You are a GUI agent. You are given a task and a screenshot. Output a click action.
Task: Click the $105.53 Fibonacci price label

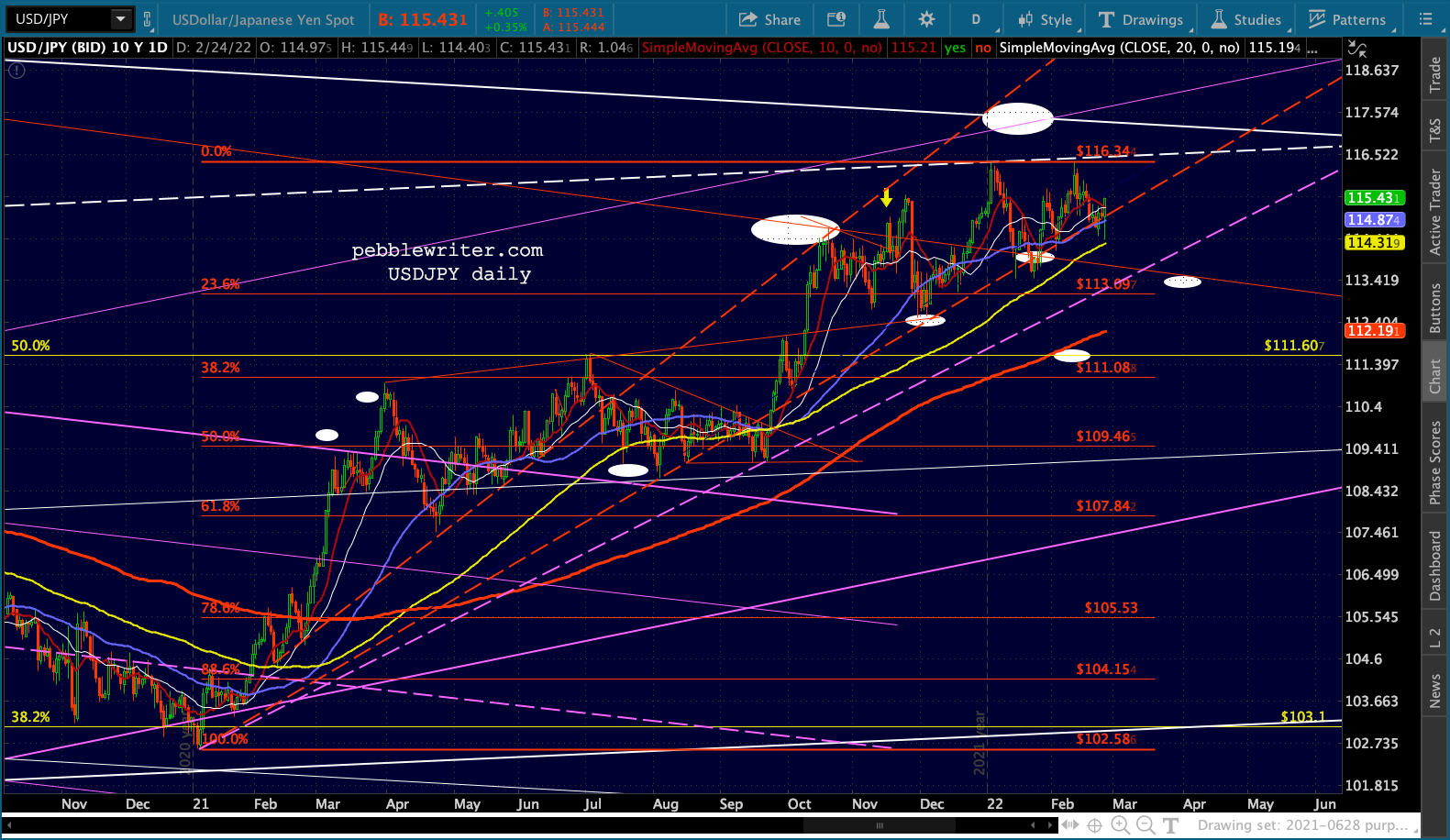pyautogui.click(x=1111, y=608)
